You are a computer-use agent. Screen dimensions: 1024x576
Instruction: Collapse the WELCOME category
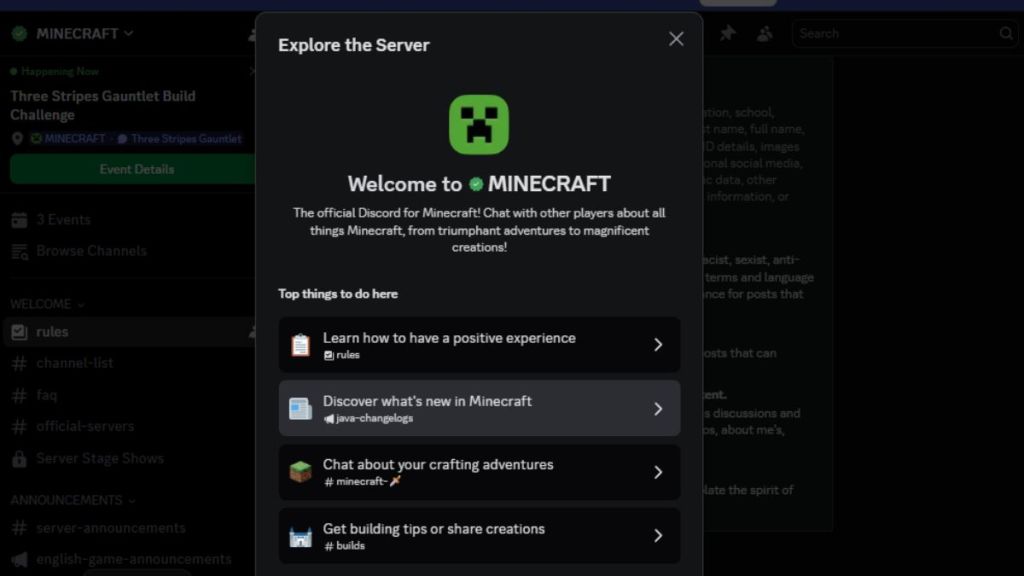click(x=45, y=303)
